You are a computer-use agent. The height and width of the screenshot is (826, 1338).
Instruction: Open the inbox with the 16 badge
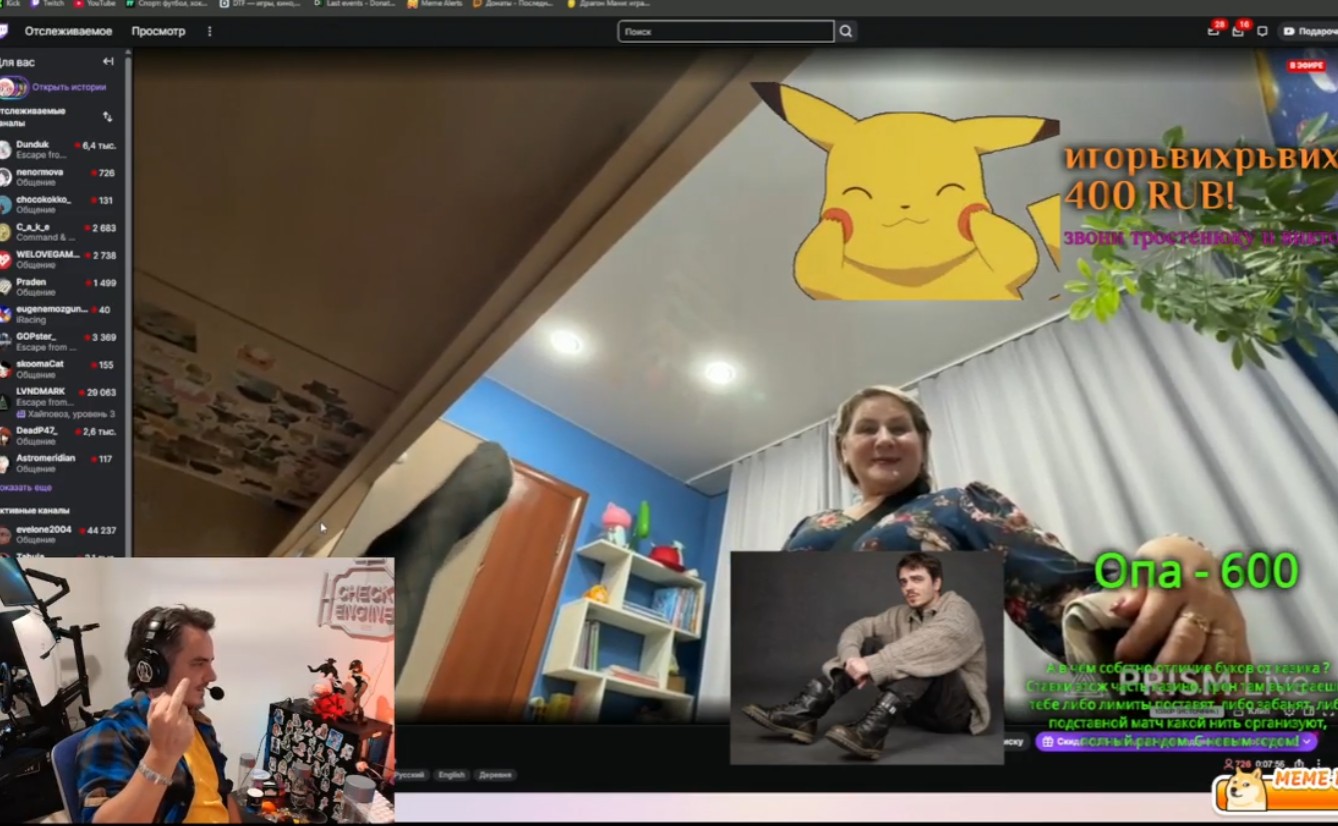[x=1238, y=31]
